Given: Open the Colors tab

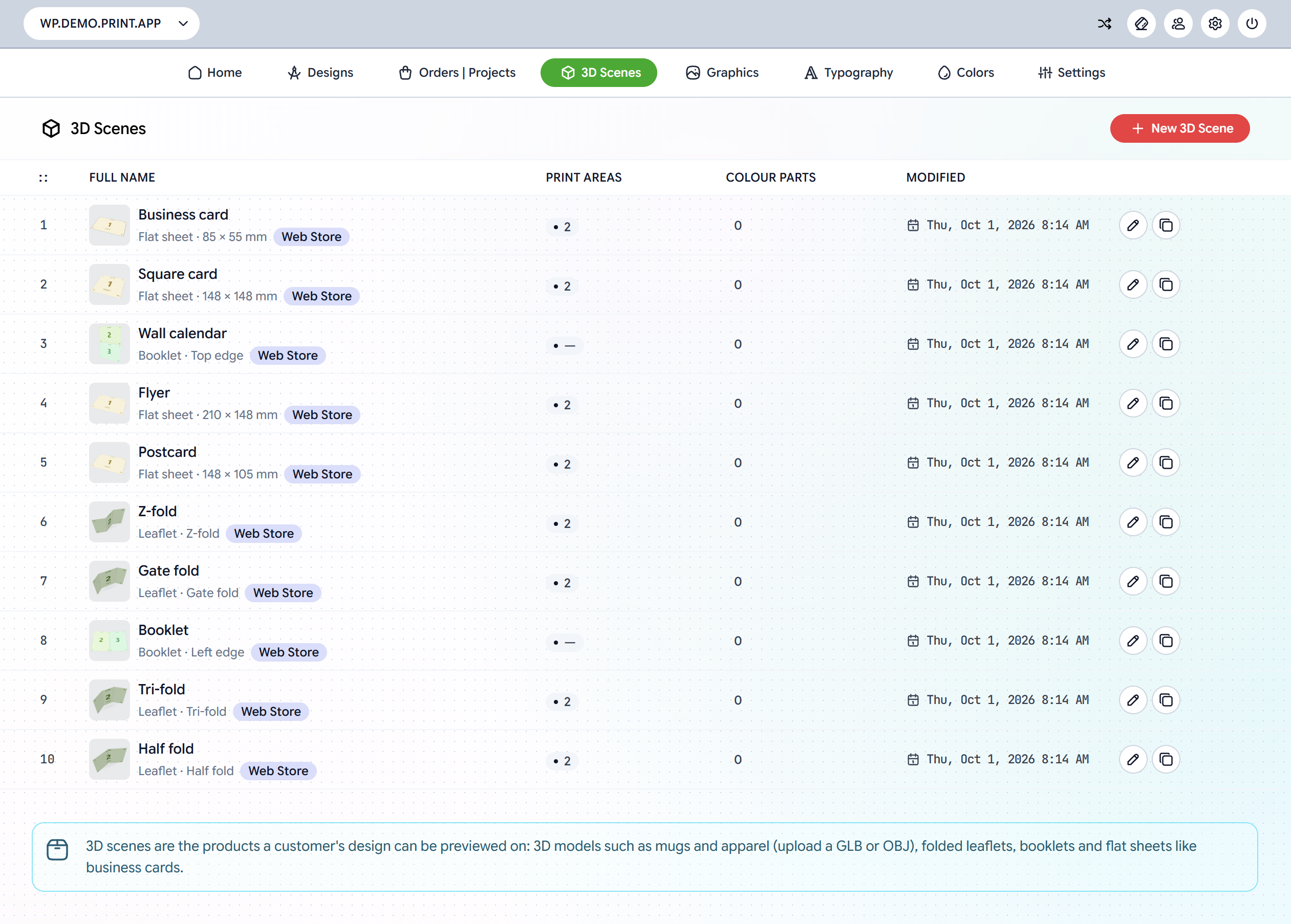Looking at the screenshot, I should pos(966,73).
